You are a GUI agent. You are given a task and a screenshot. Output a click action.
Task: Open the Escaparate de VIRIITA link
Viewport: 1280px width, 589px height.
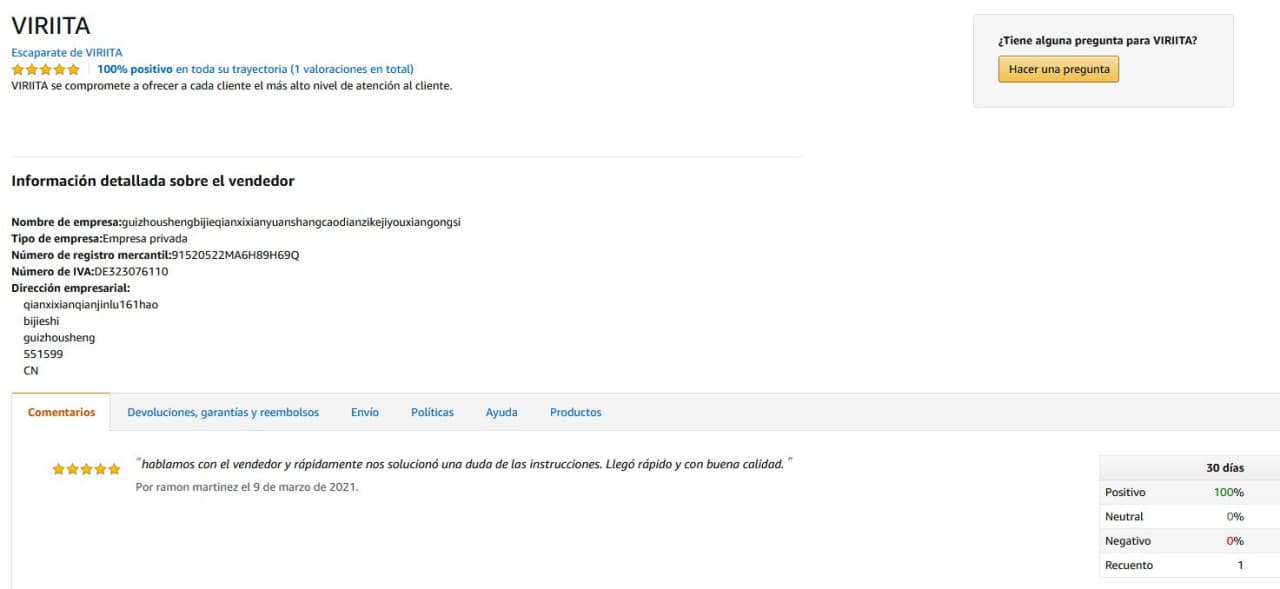[x=67, y=52]
